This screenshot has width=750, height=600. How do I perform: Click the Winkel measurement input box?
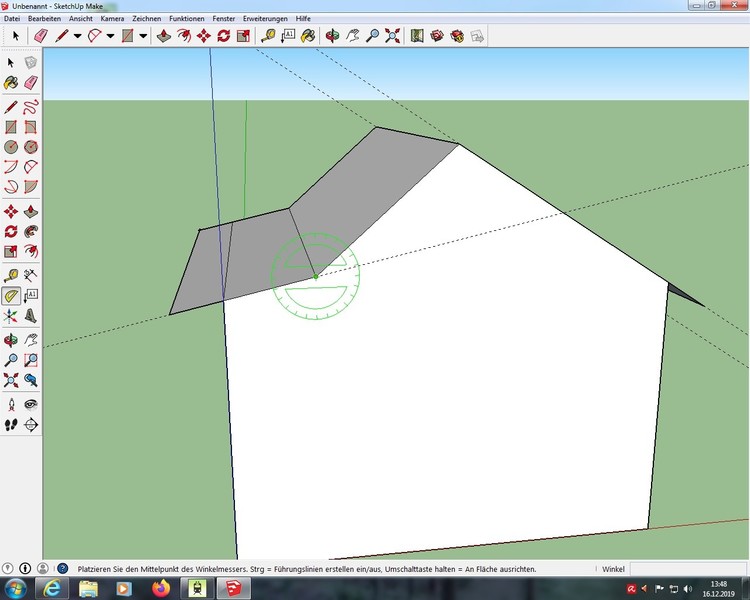tap(687, 569)
